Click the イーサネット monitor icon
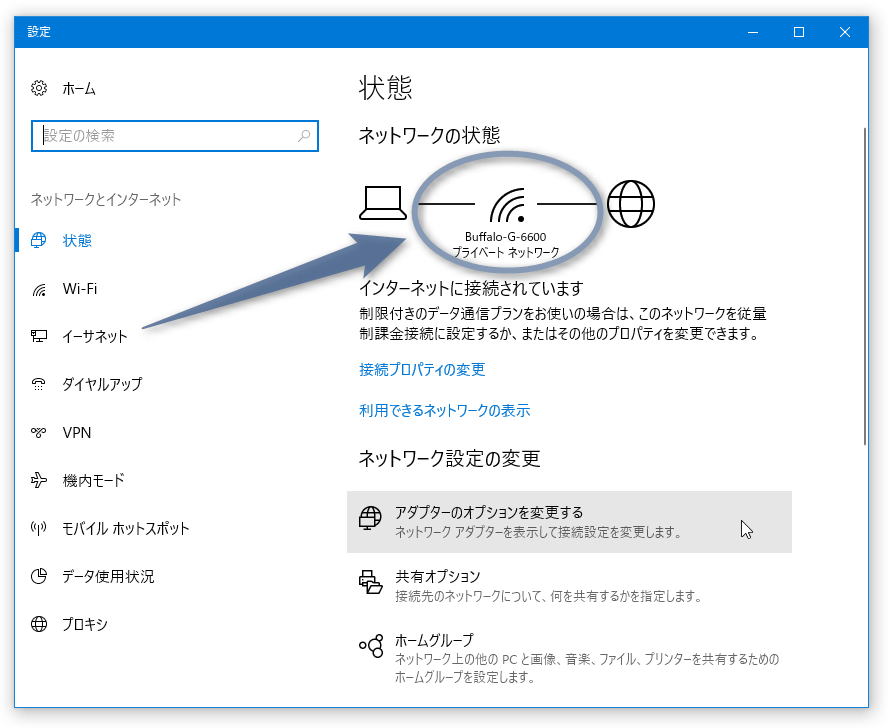888x728 pixels. click(x=39, y=337)
